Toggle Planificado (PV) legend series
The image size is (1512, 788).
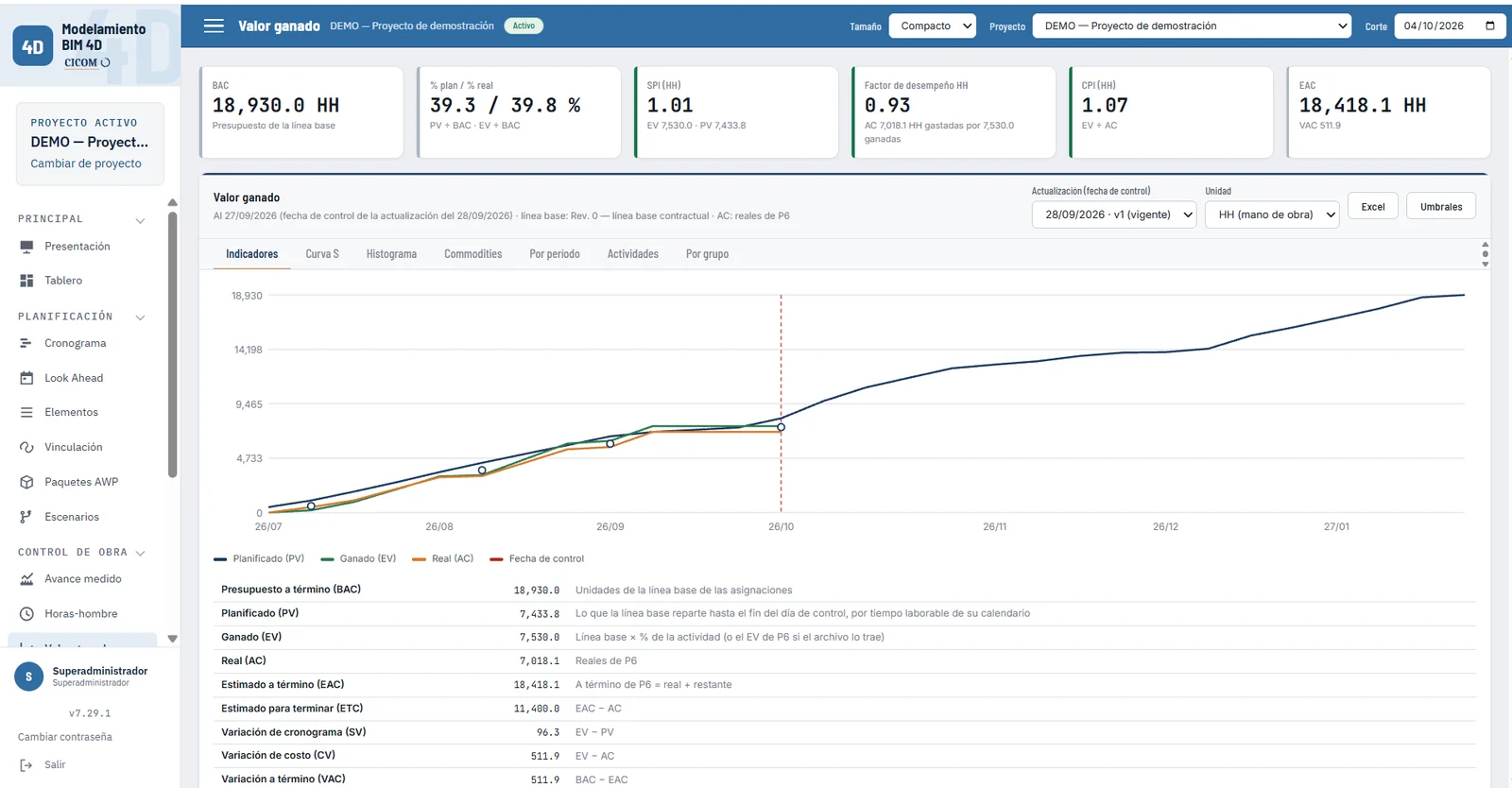coord(259,559)
